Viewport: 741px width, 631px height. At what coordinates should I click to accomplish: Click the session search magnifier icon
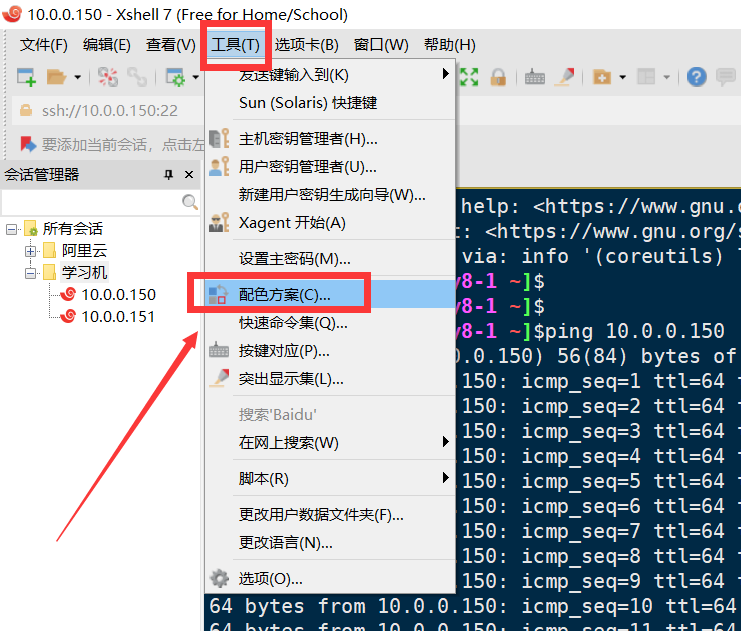pos(190,202)
